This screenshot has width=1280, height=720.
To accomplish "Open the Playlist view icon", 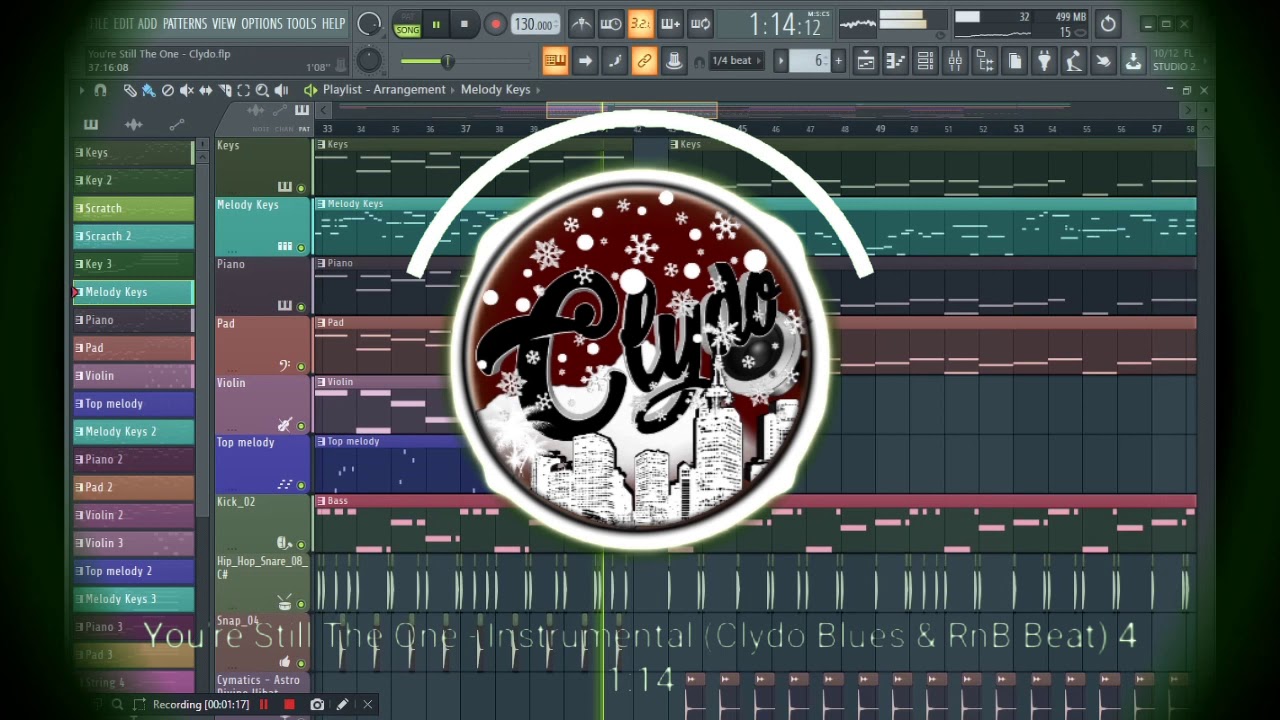I will (866, 61).
